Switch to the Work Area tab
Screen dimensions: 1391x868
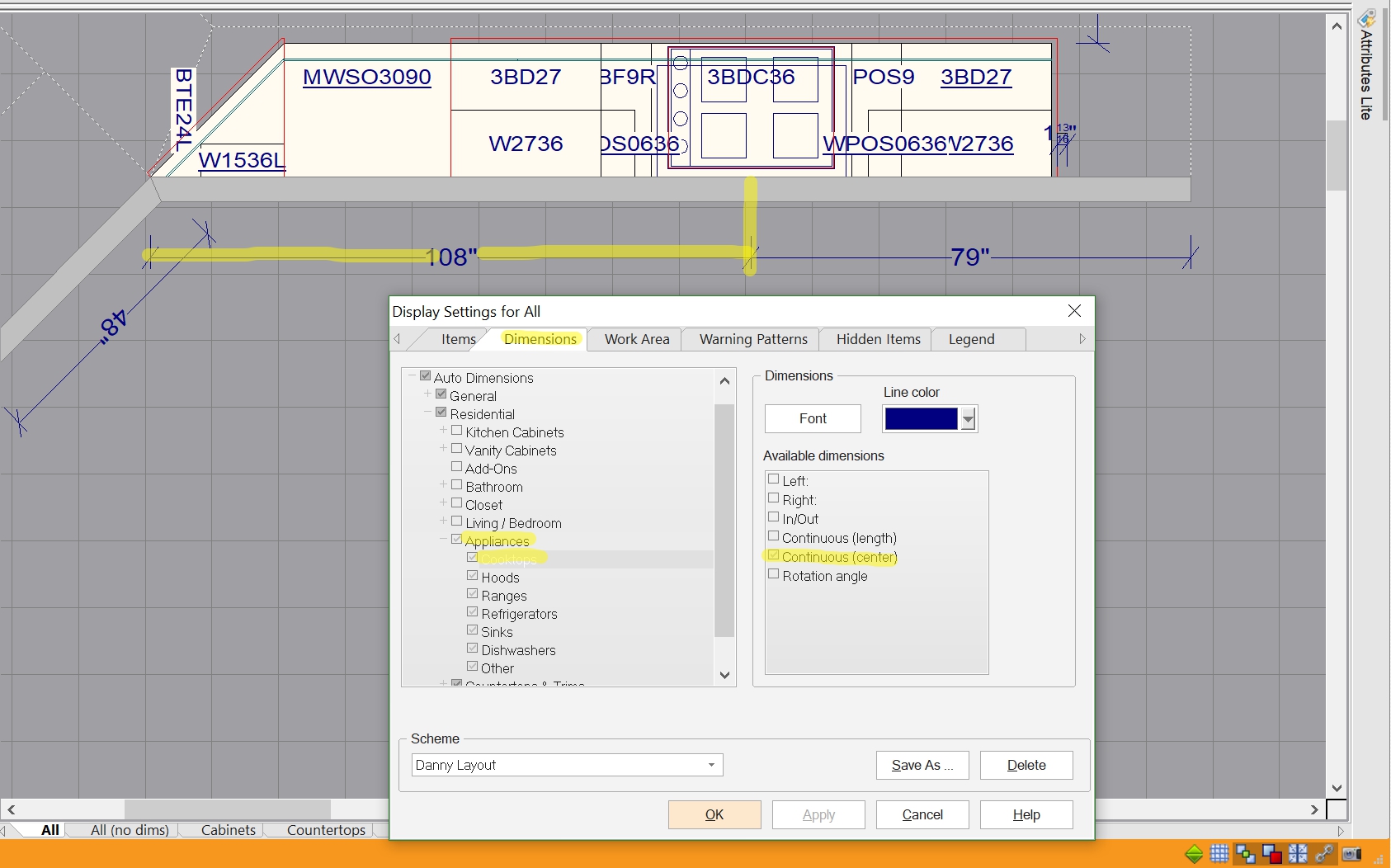(636, 339)
